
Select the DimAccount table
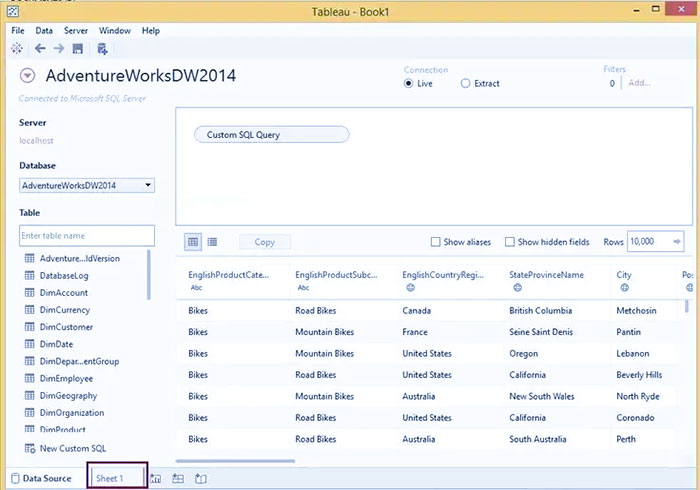(x=64, y=293)
